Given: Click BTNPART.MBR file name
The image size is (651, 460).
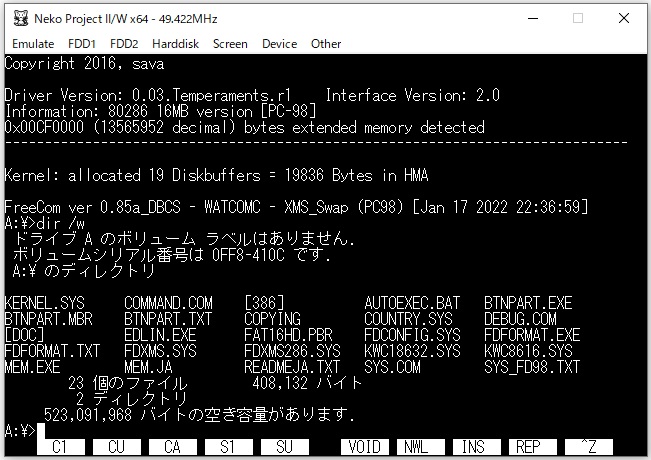Looking at the screenshot, I should coord(49,319).
